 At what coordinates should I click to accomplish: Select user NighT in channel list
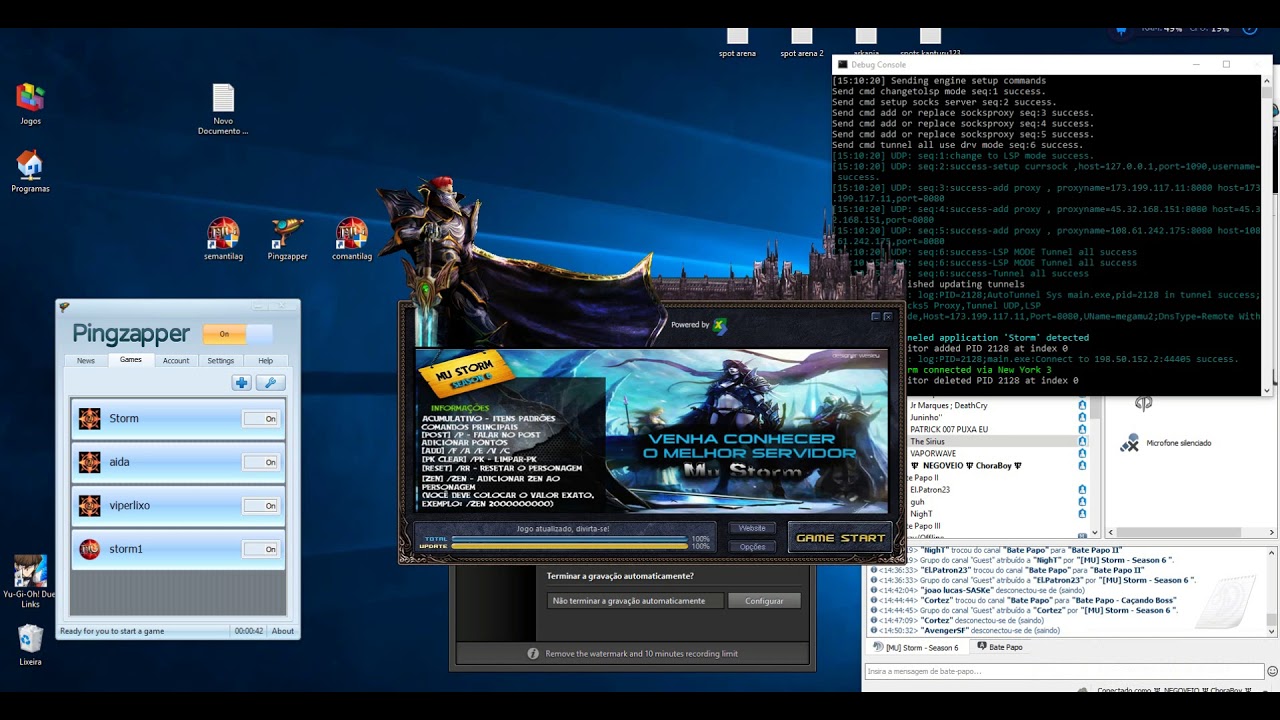[921, 514]
